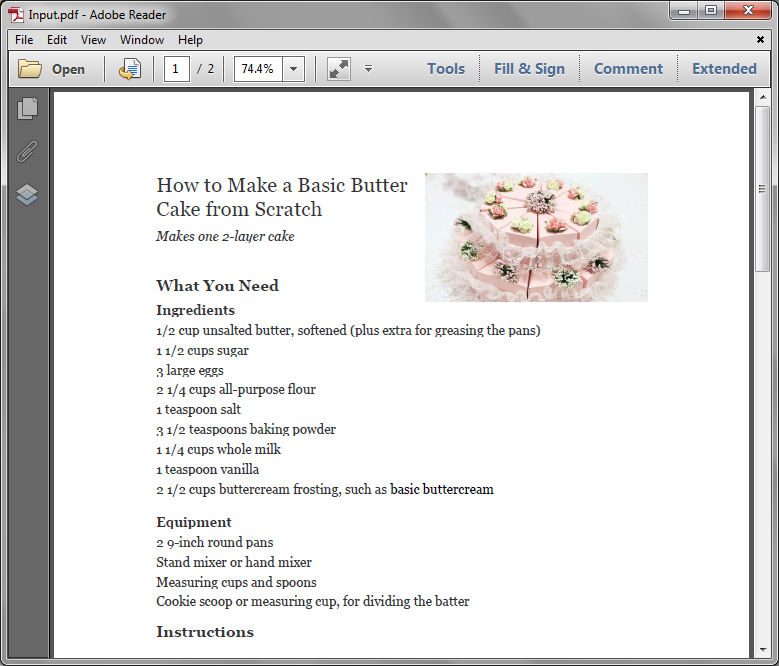This screenshot has width=779, height=666.
Task: Click the '1/2 cup unsalted butter' line
Action: tap(348, 331)
